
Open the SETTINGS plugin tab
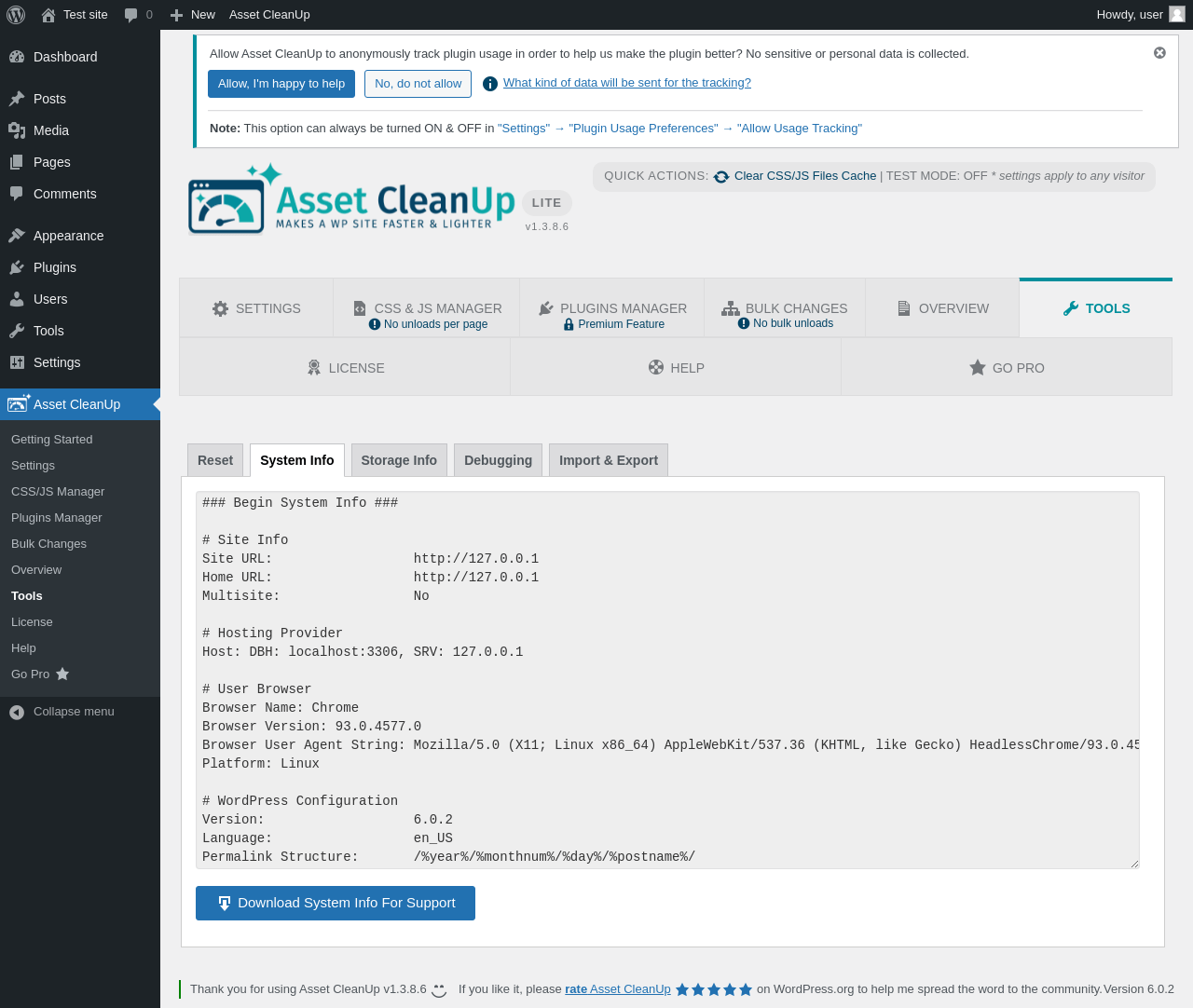coord(256,308)
